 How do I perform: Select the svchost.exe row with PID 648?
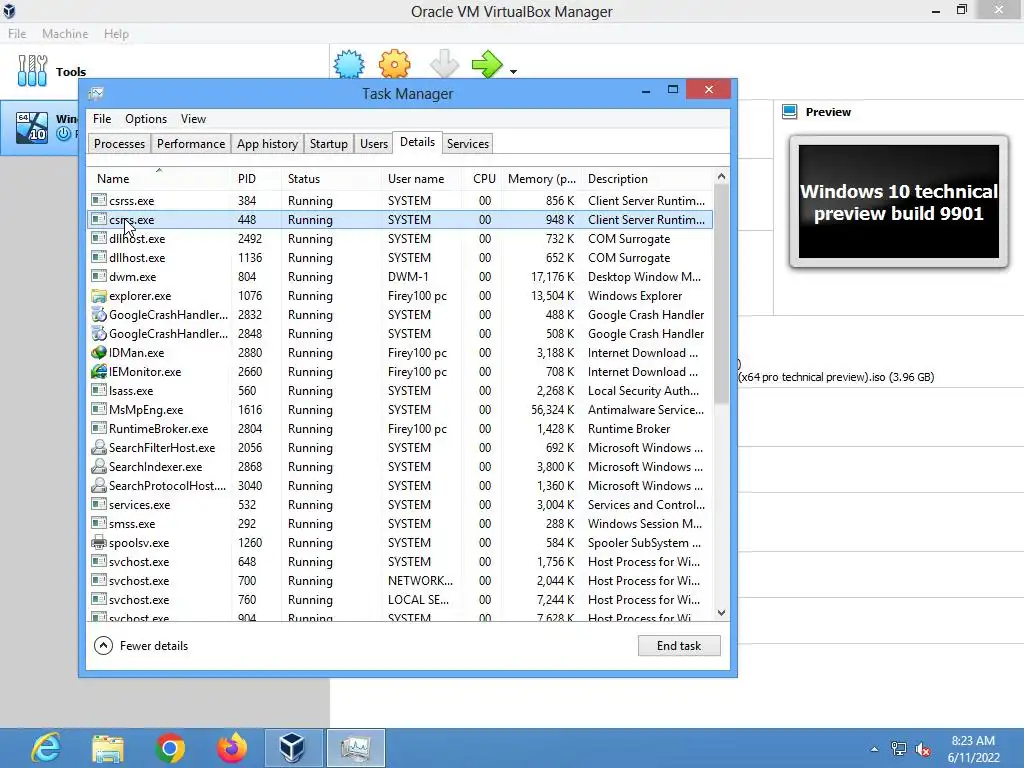click(400, 562)
